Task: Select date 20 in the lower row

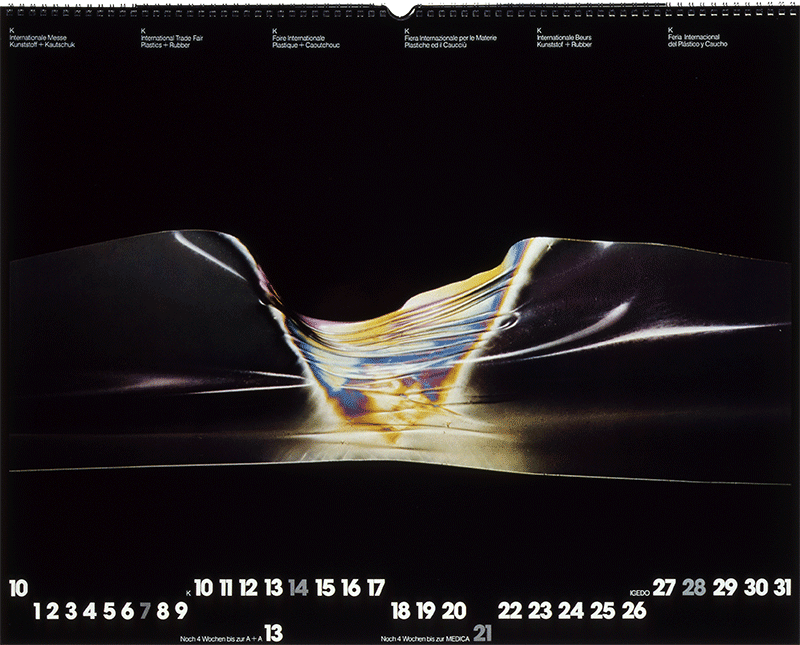Action: [x=454, y=611]
